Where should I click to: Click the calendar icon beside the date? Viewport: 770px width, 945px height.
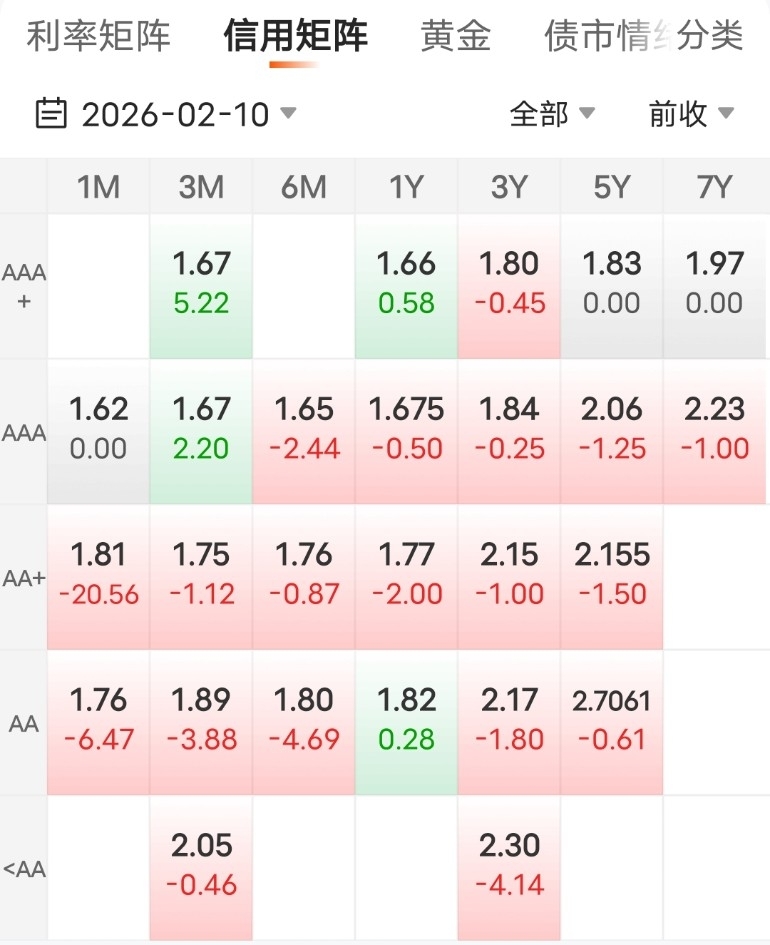point(51,114)
